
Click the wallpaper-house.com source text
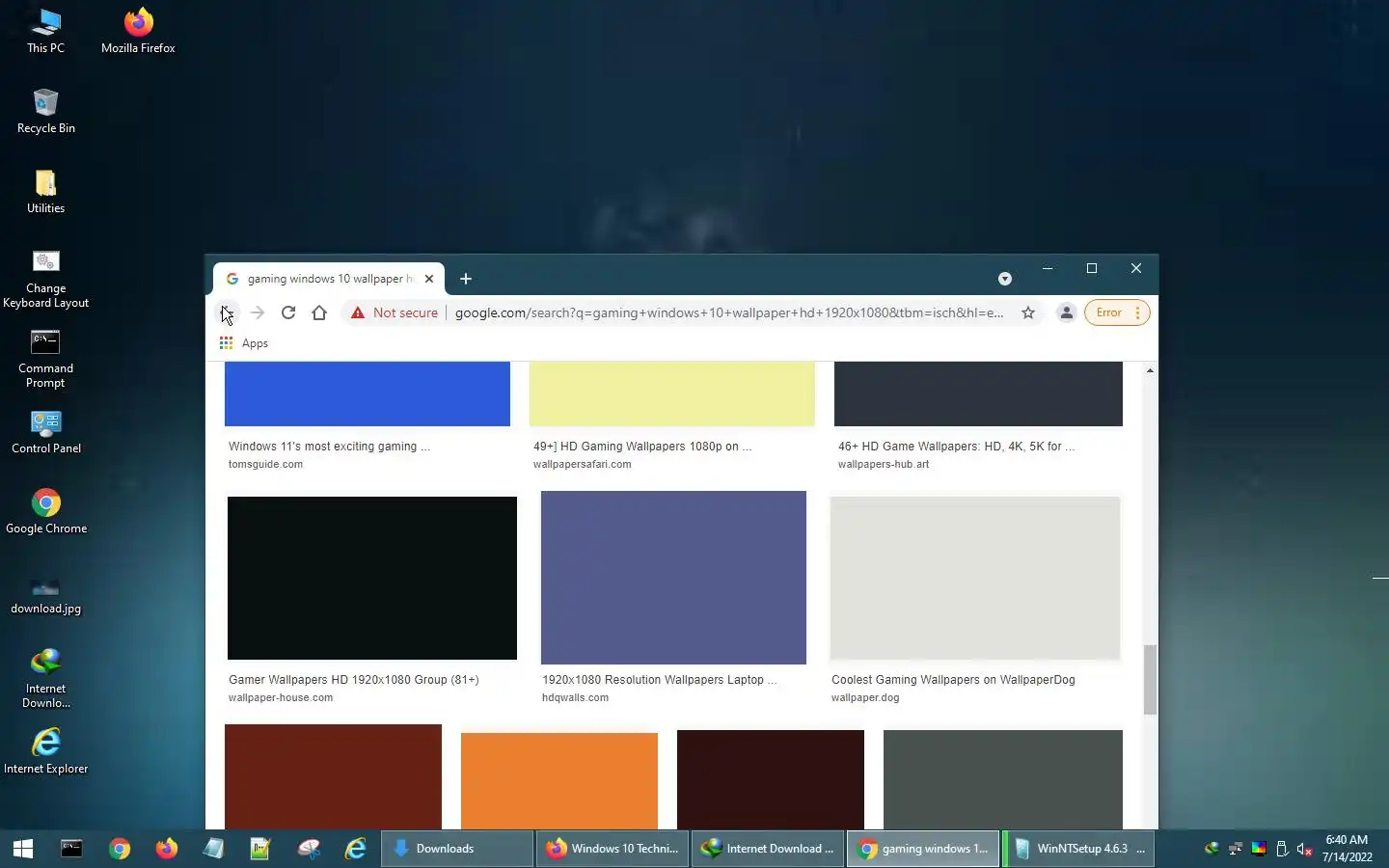coord(281,697)
